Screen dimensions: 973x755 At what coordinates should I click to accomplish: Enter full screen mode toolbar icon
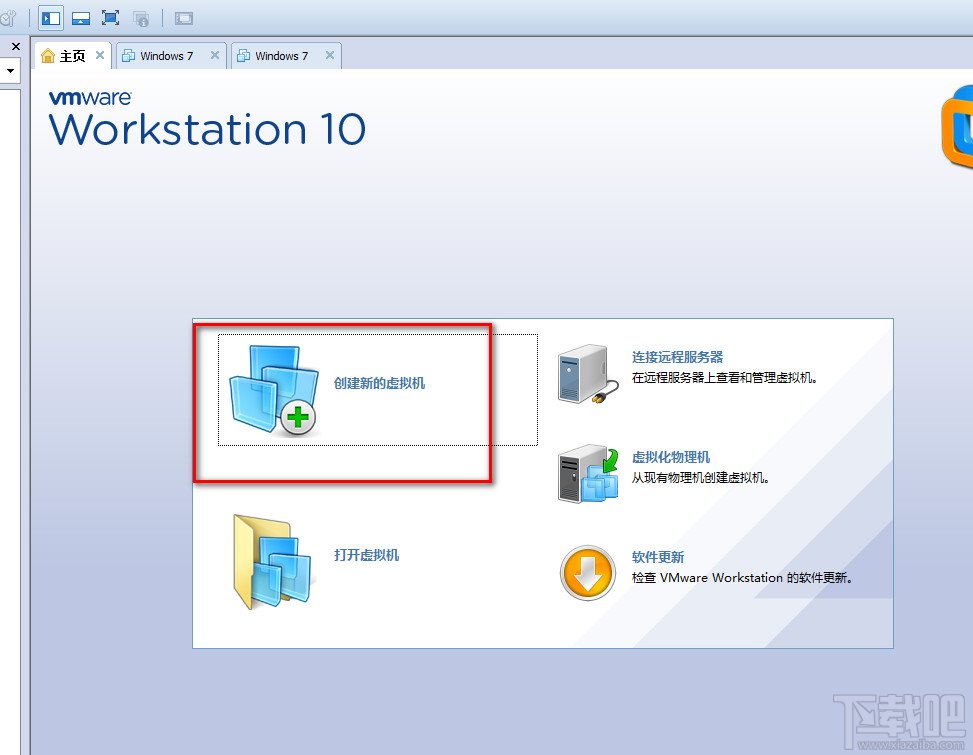click(x=110, y=17)
